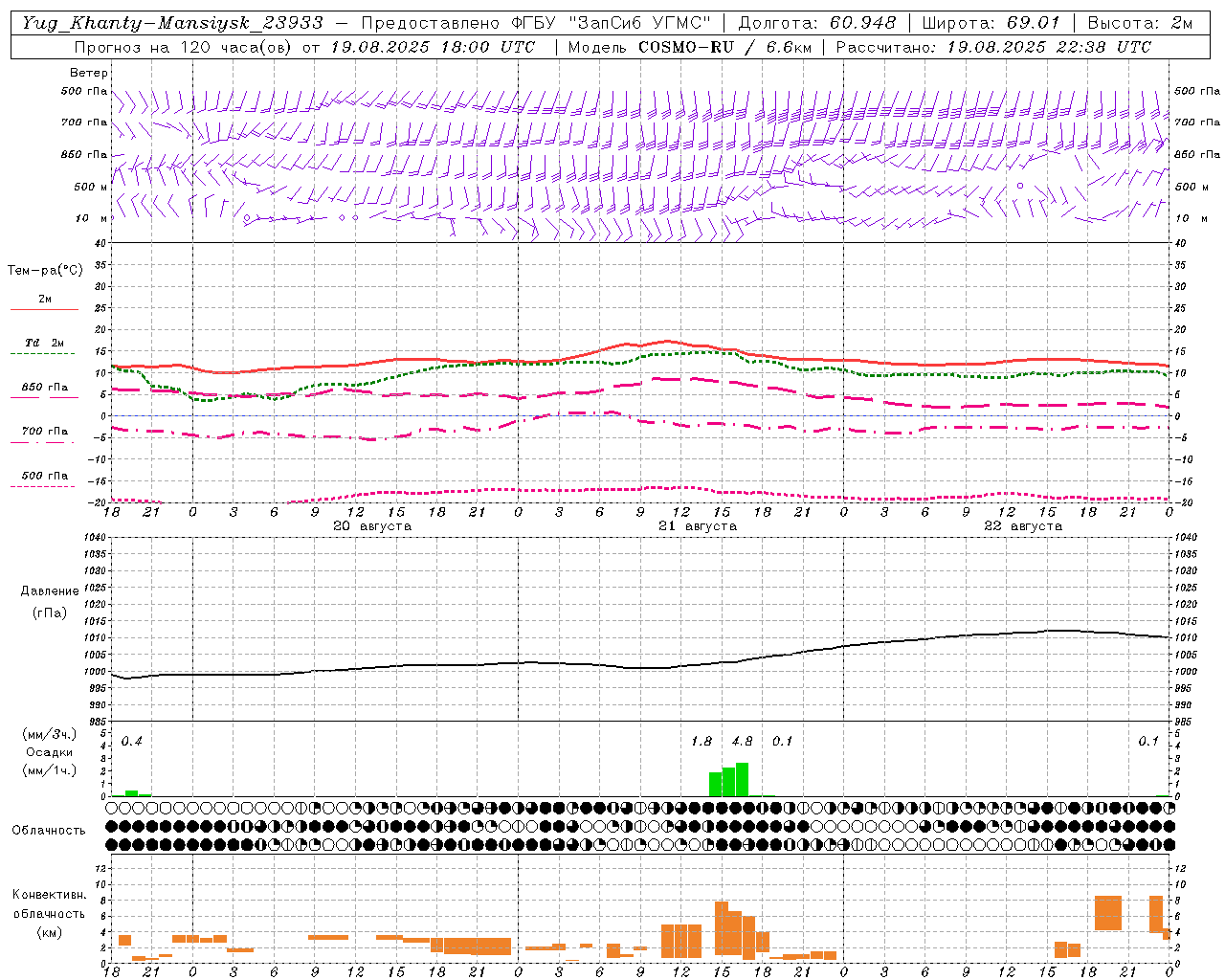Image resolution: width=1225 pixels, height=980 pixels.
Task: Click the "Осадки" precipitation label
Action: click(49, 752)
